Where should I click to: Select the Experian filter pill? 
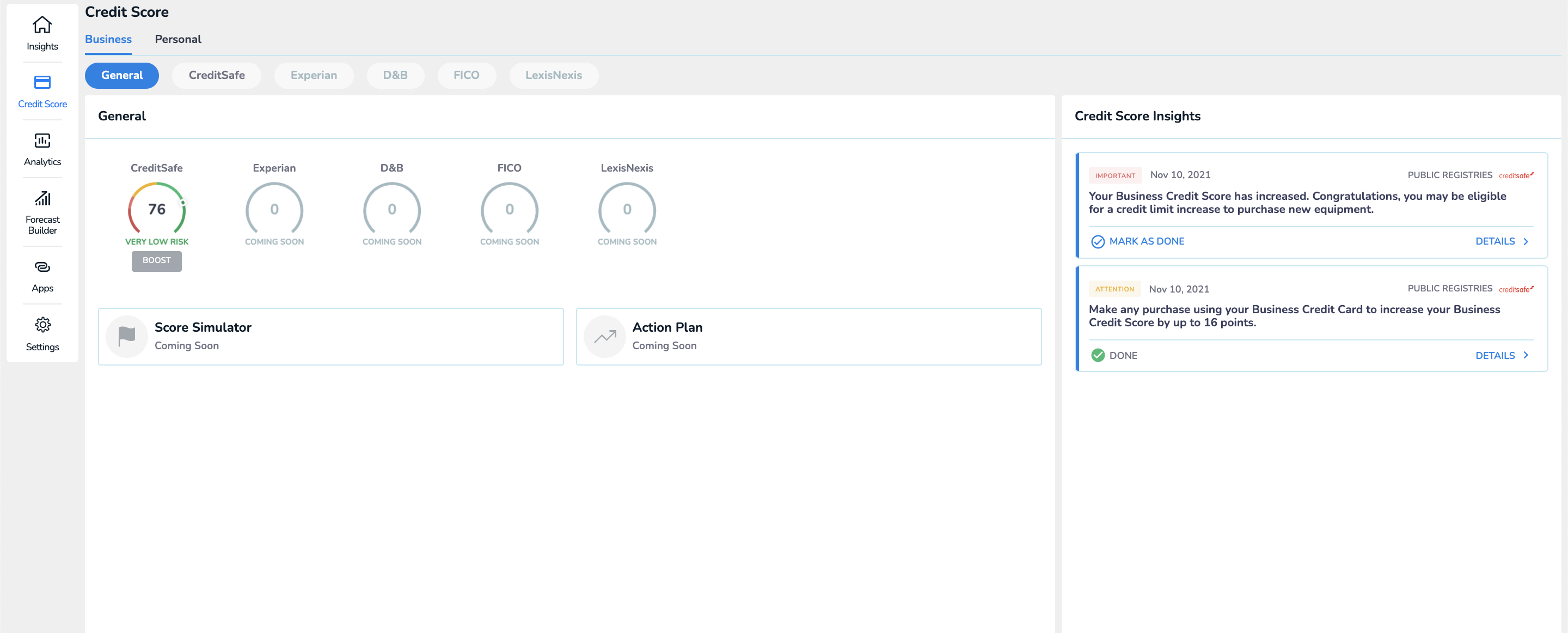(314, 76)
